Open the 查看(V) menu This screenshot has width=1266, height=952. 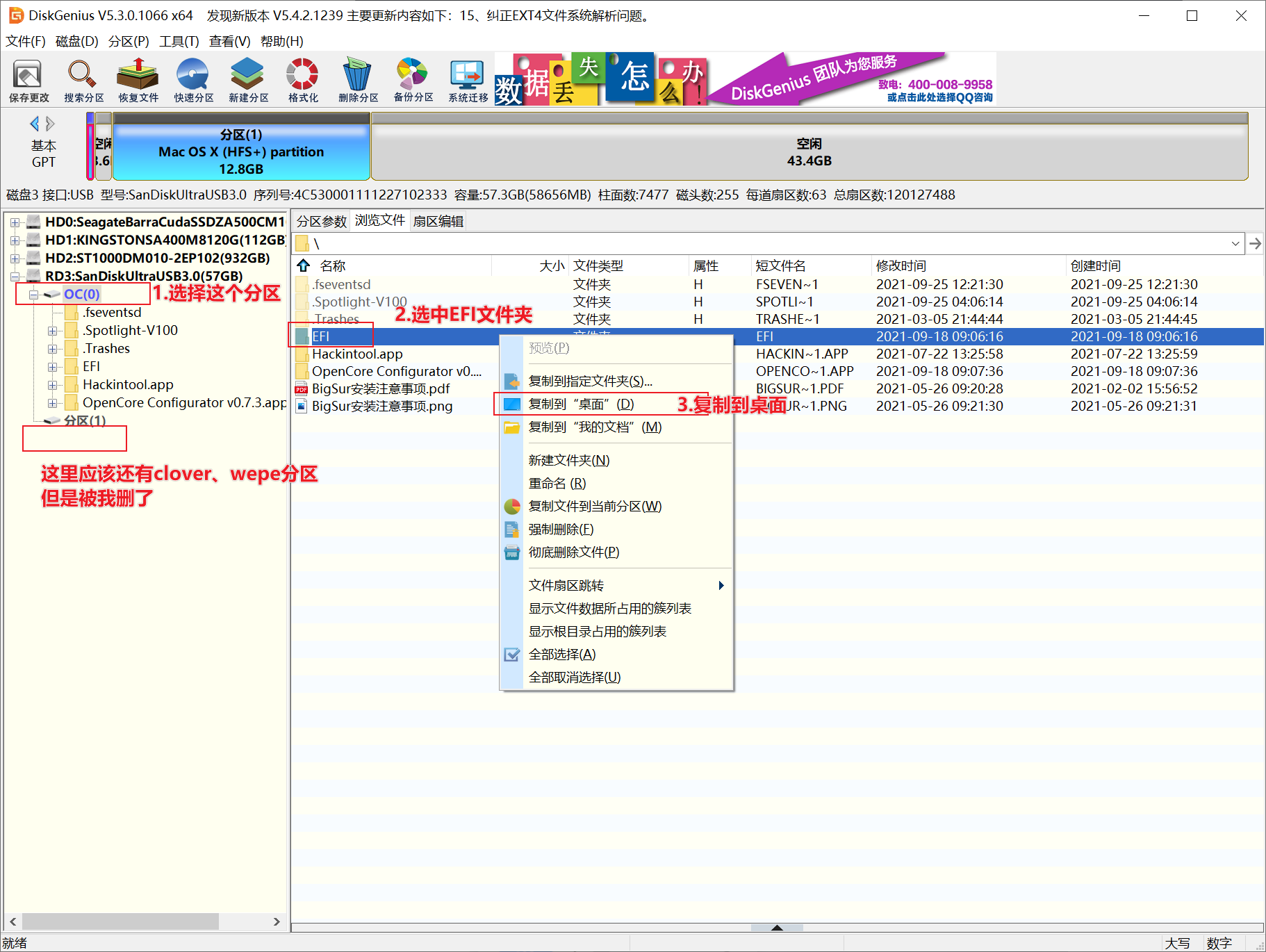click(230, 41)
